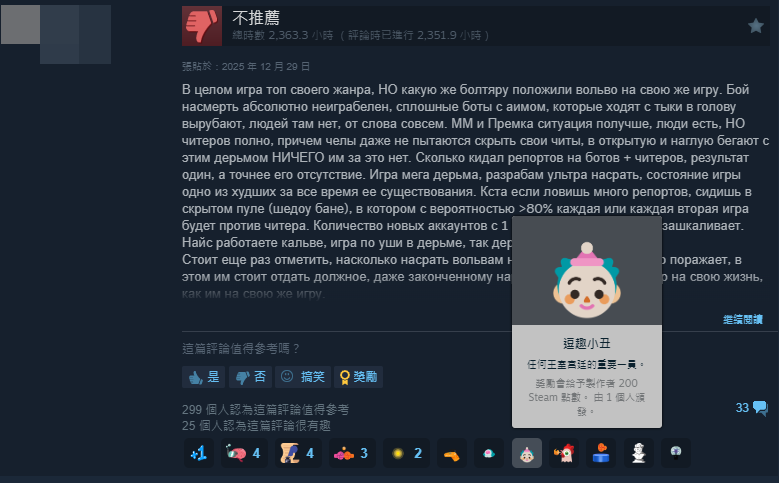This screenshot has height=483, width=779.
Task: Select the brain award with count 4
Action: [244, 453]
